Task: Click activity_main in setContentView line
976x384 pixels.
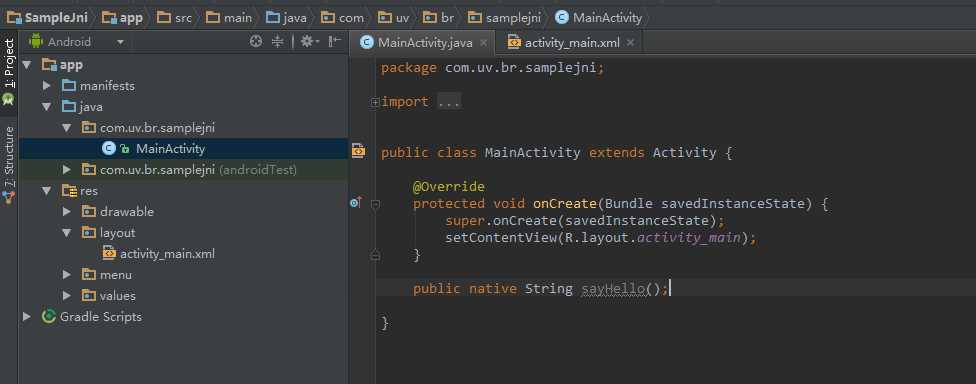Action: [688, 238]
